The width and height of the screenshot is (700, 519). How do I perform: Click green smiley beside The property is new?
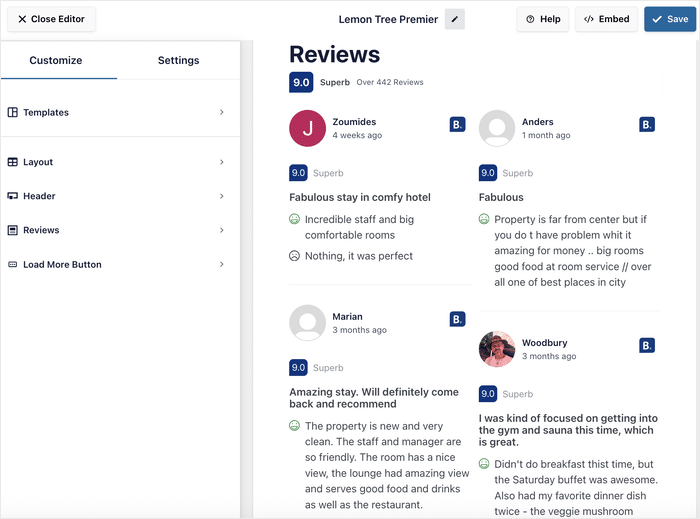coord(294,426)
